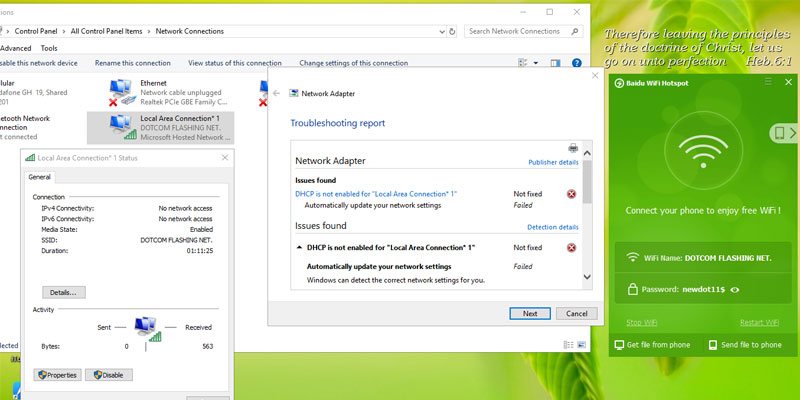
Task: Click the blue DHCP is not enabled link
Action: click(x=376, y=194)
